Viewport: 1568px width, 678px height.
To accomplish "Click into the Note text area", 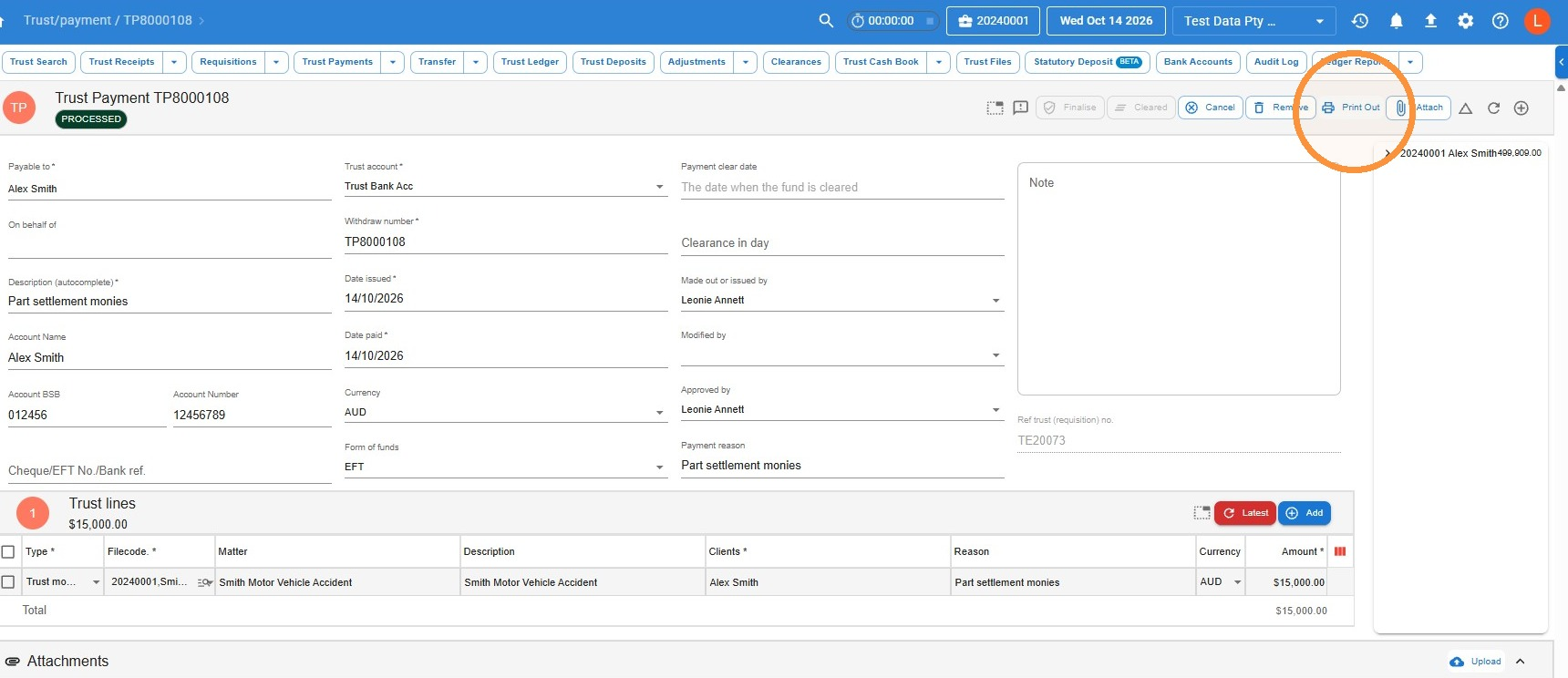I will click(1179, 279).
